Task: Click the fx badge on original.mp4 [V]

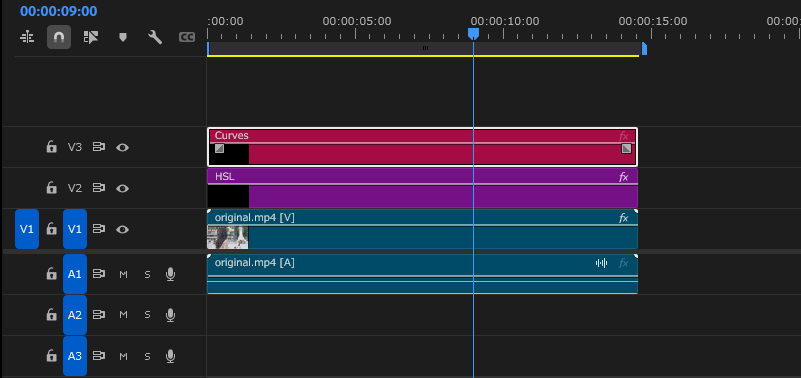Action: pos(623,218)
